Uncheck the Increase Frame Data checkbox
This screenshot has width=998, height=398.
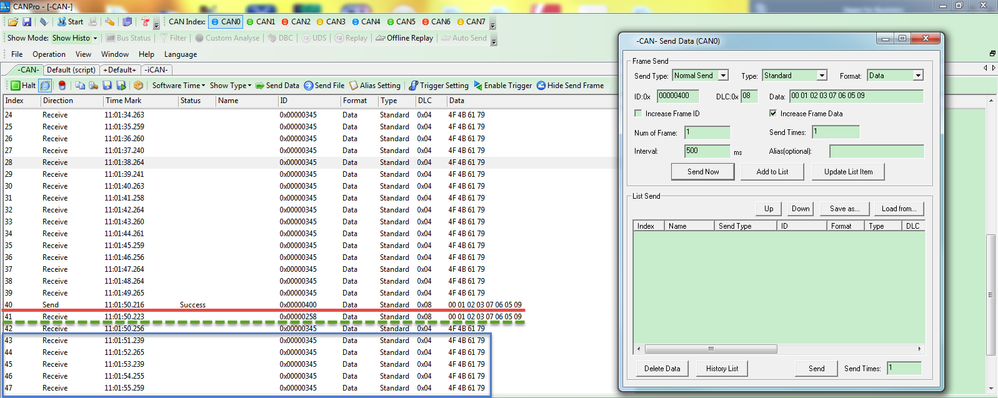[x=773, y=113]
